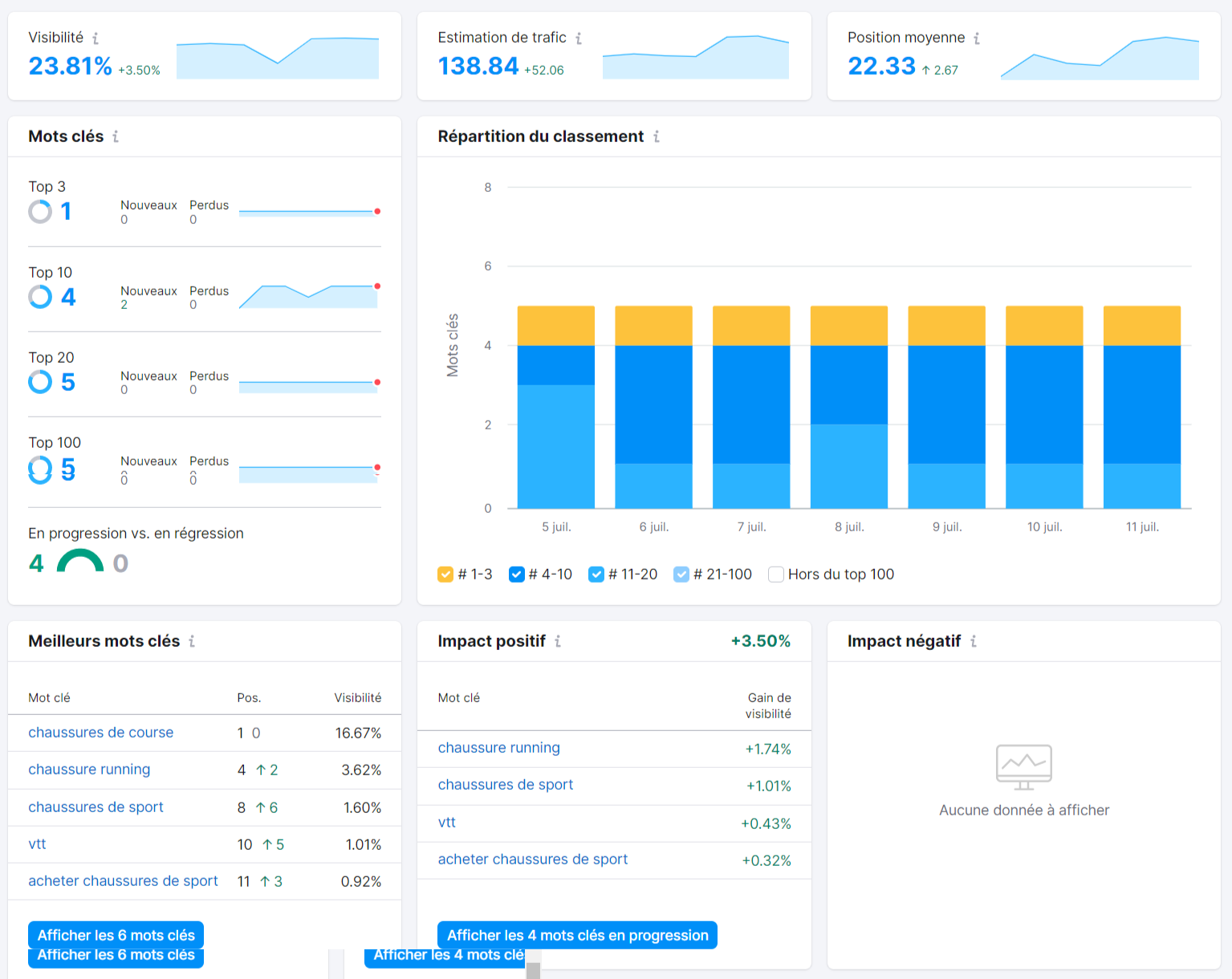Click the Top 3 trend sparkline
1232x979 pixels.
click(x=309, y=212)
